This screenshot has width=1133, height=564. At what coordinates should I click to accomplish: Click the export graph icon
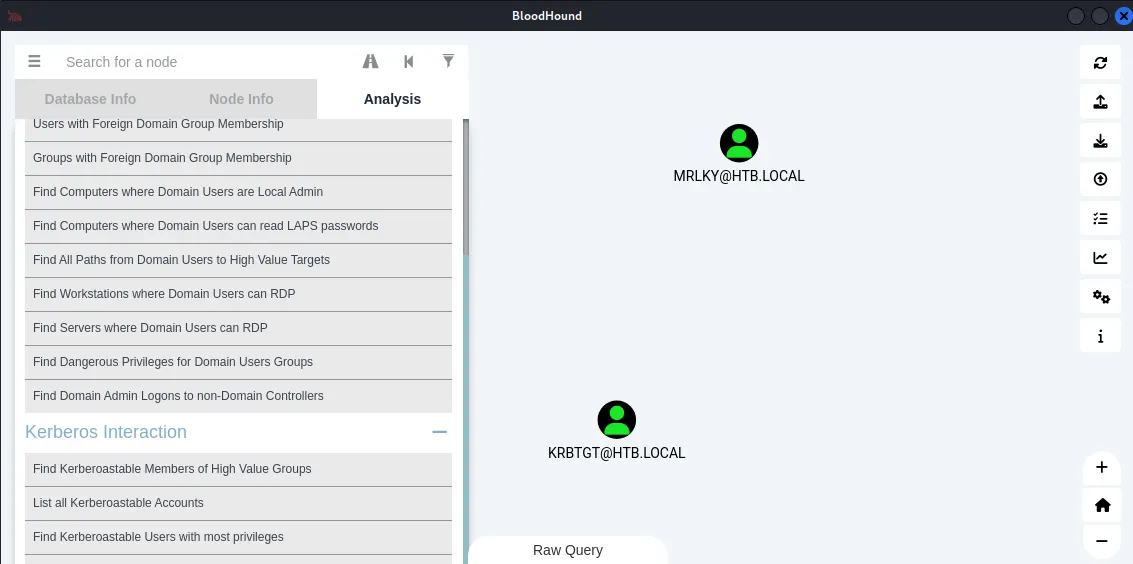(1100, 102)
